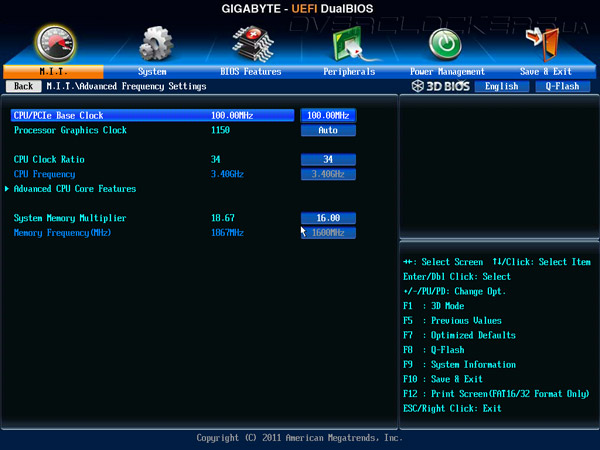Click the F12 : Print Screen help line
The height and width of the screenshot is (450, 600).
click(496, 394)
